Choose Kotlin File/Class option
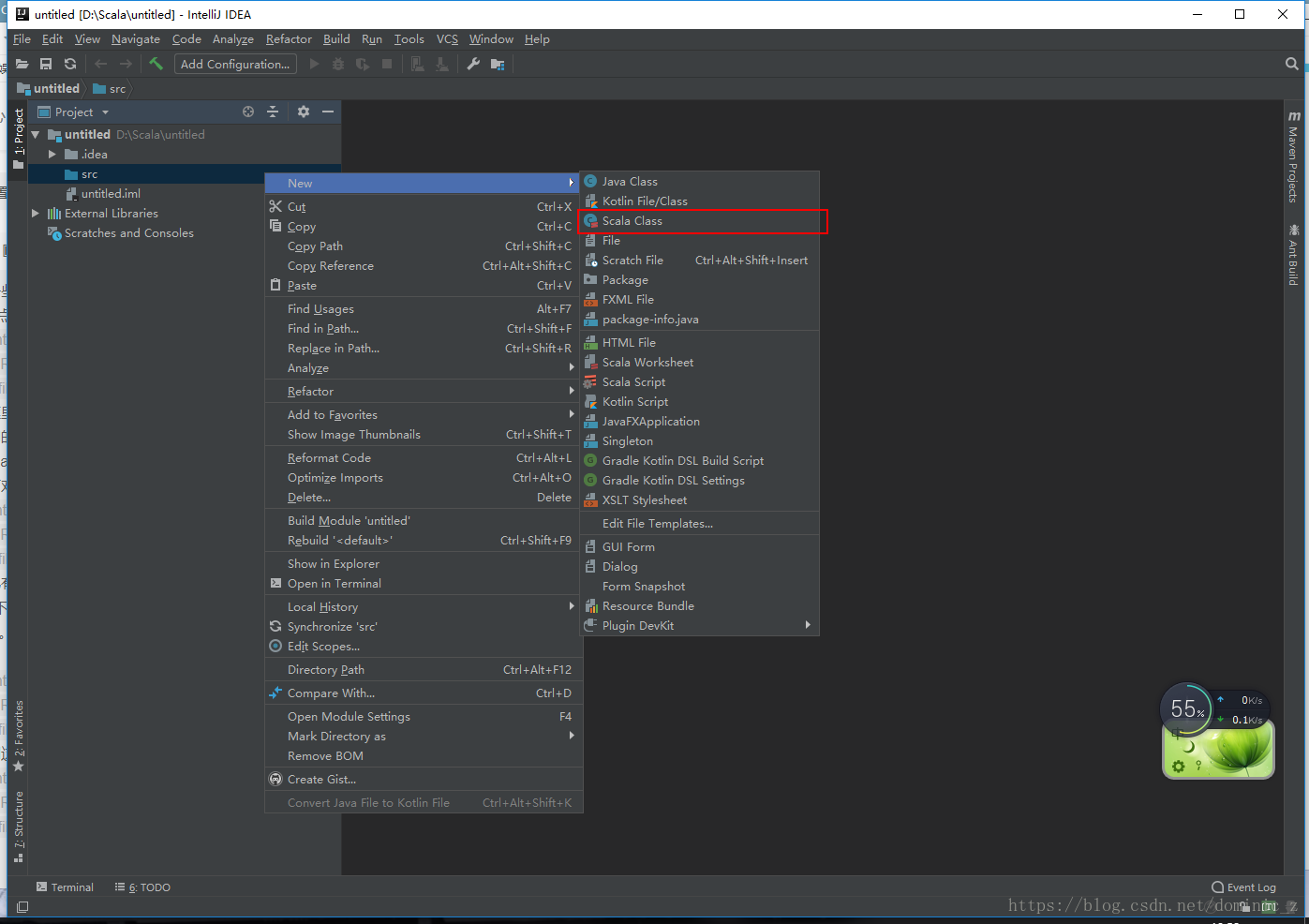 click(699, 201)
